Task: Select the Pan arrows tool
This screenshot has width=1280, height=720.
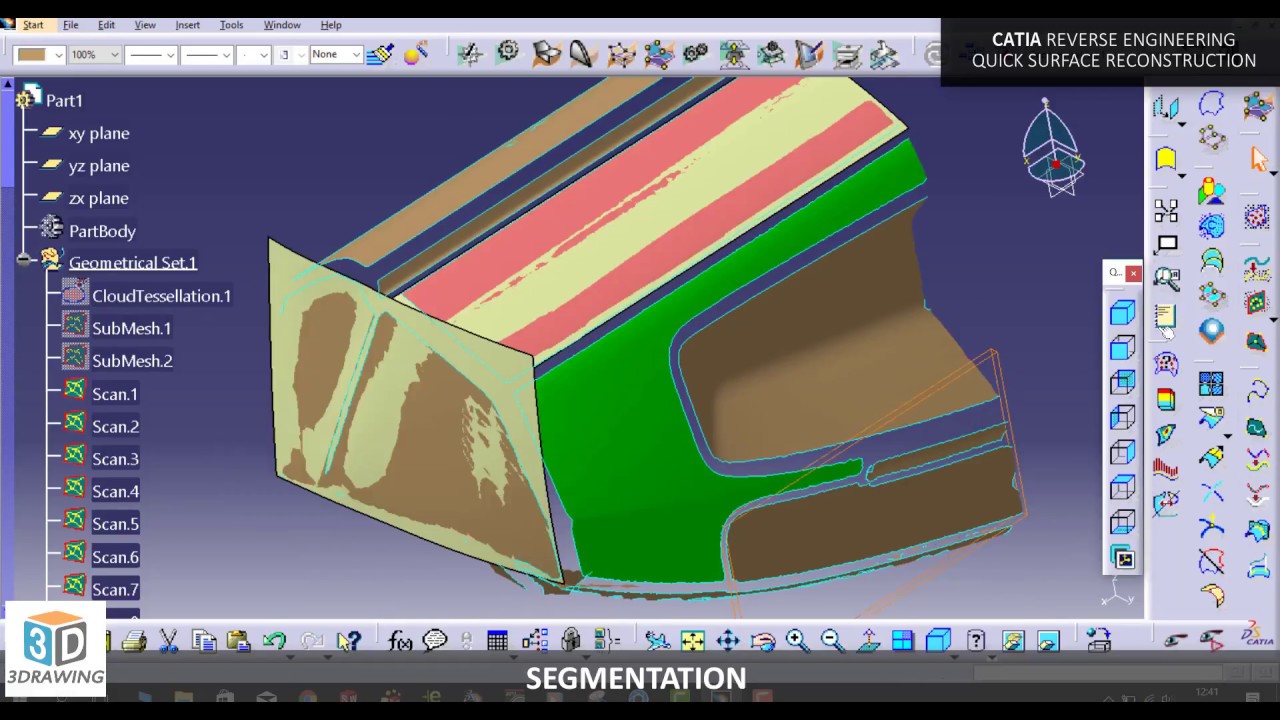Action: [728, 640]
